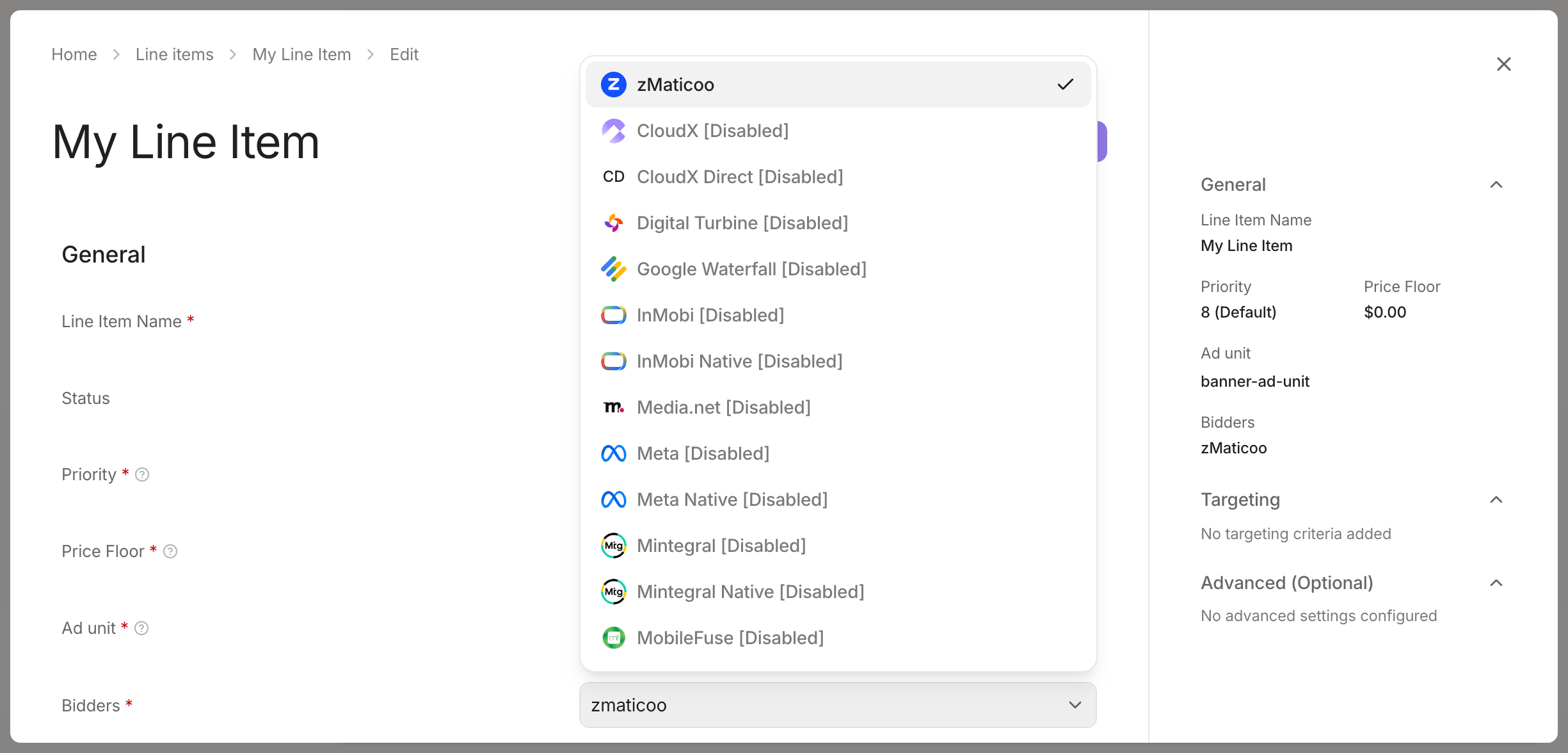Image resolution: width=1568 pixels, height=753 pixels.
Task: Collapse the General summary section
Action: [x=1496, y=184]
